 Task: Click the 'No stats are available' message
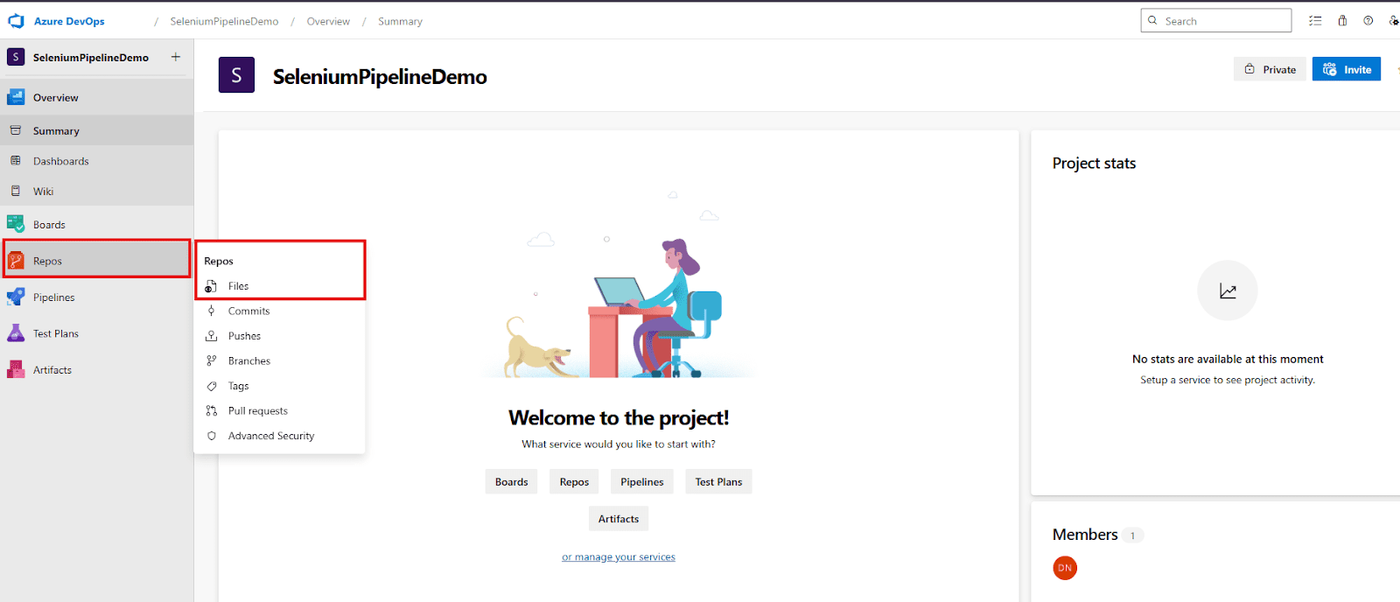1227,359
